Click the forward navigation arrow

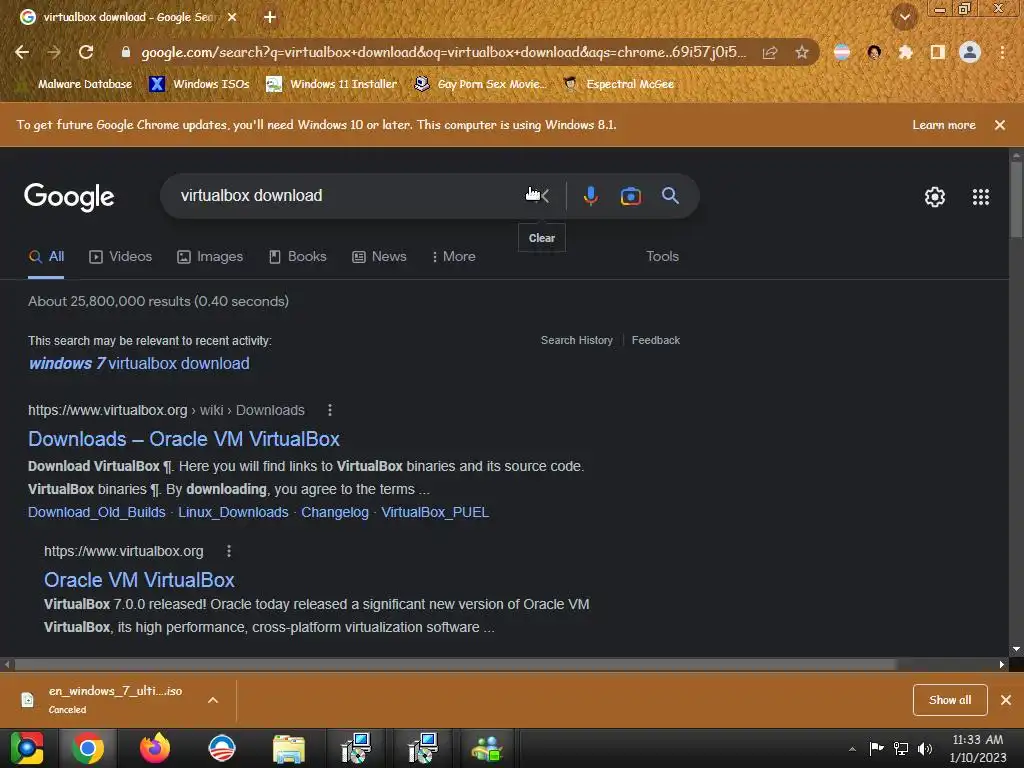click(x=54, y=52)
